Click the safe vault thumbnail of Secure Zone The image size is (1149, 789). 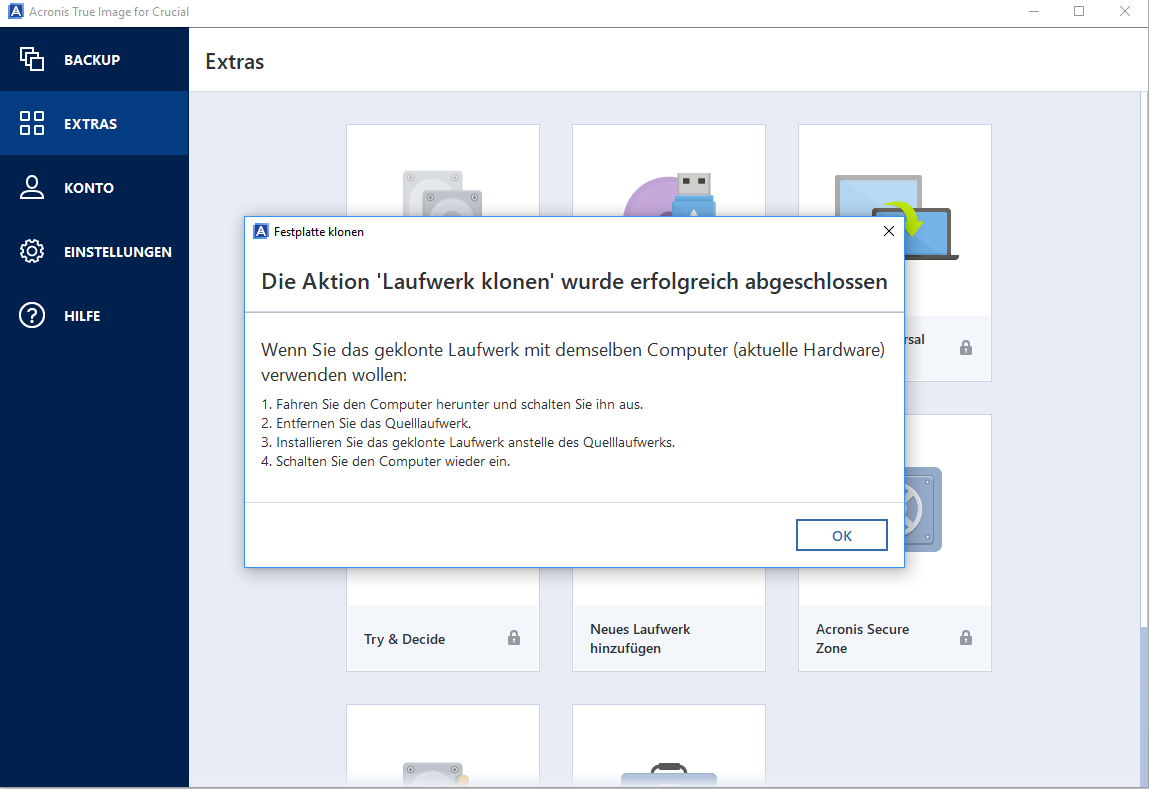tap(923, 510)
